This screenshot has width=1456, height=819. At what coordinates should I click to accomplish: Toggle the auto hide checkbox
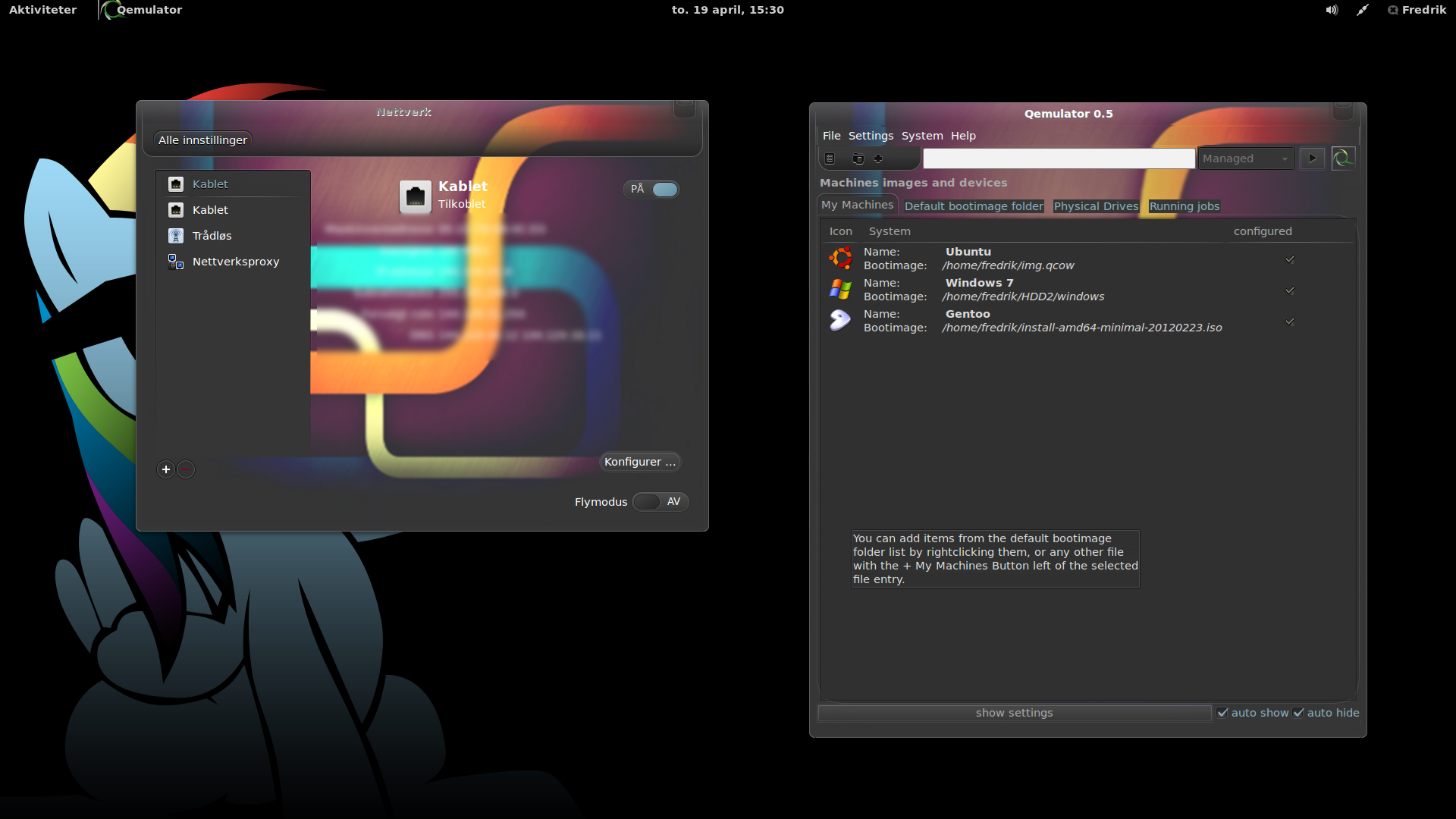point(1298,713)
